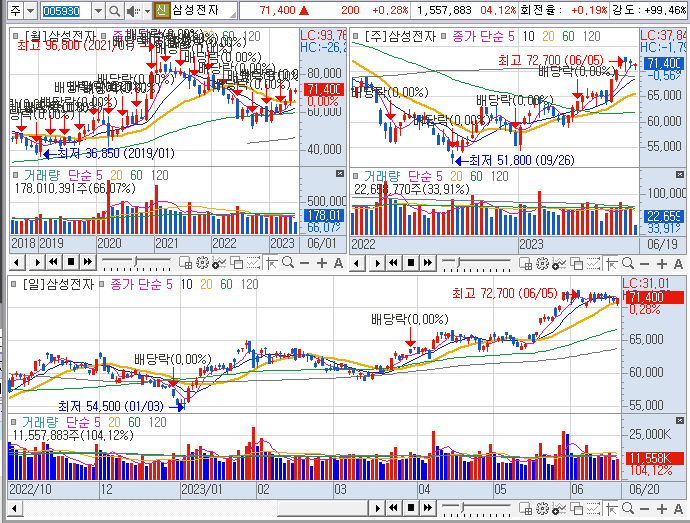The height and width of the screenshot is (523, 690).
Task: Click fast-forward button on daily chart toolbar
Action: [428, 508]
